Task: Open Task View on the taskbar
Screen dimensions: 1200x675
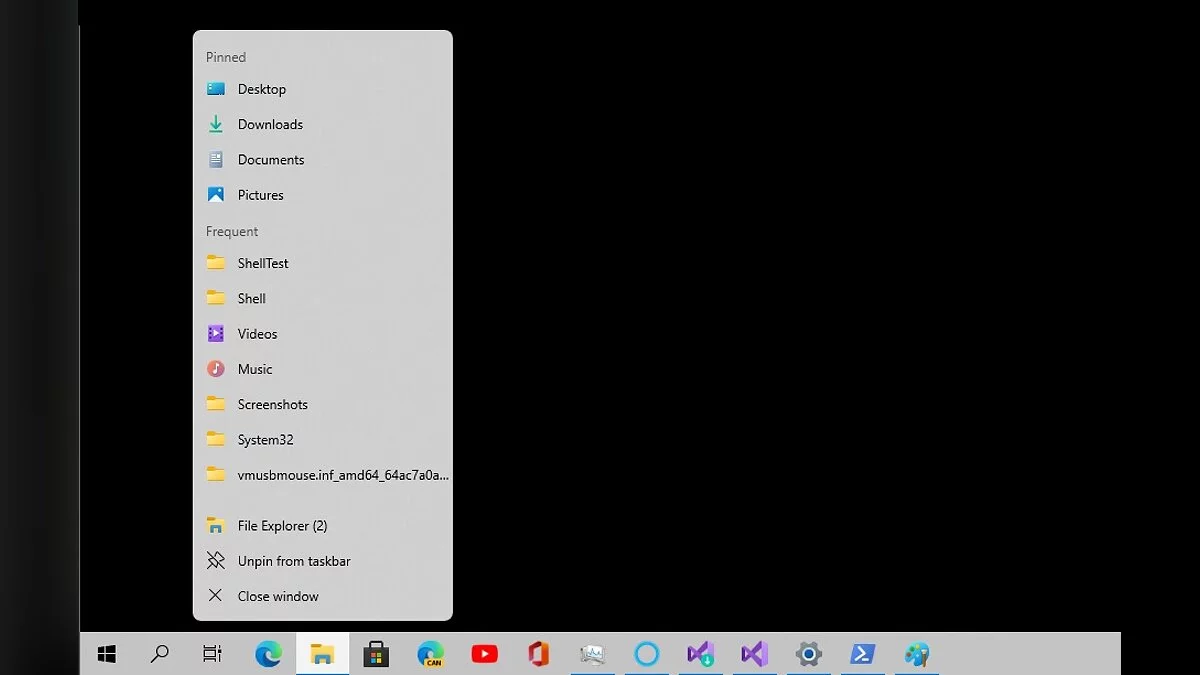Action: pos(213,654)
